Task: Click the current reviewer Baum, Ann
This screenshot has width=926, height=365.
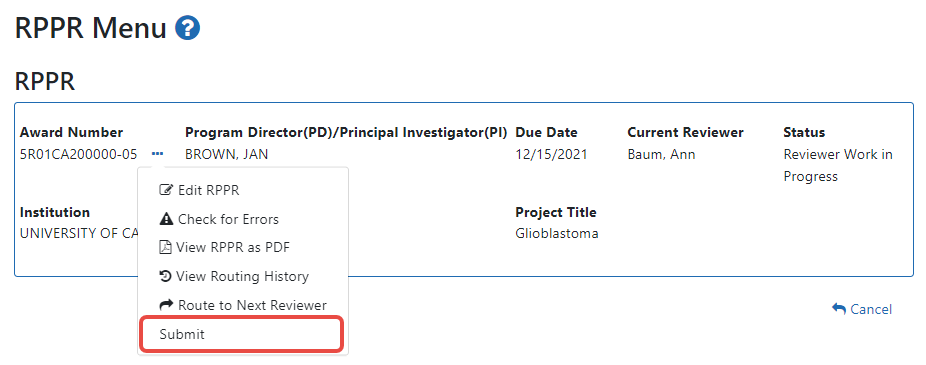Action: coord(661,155)
